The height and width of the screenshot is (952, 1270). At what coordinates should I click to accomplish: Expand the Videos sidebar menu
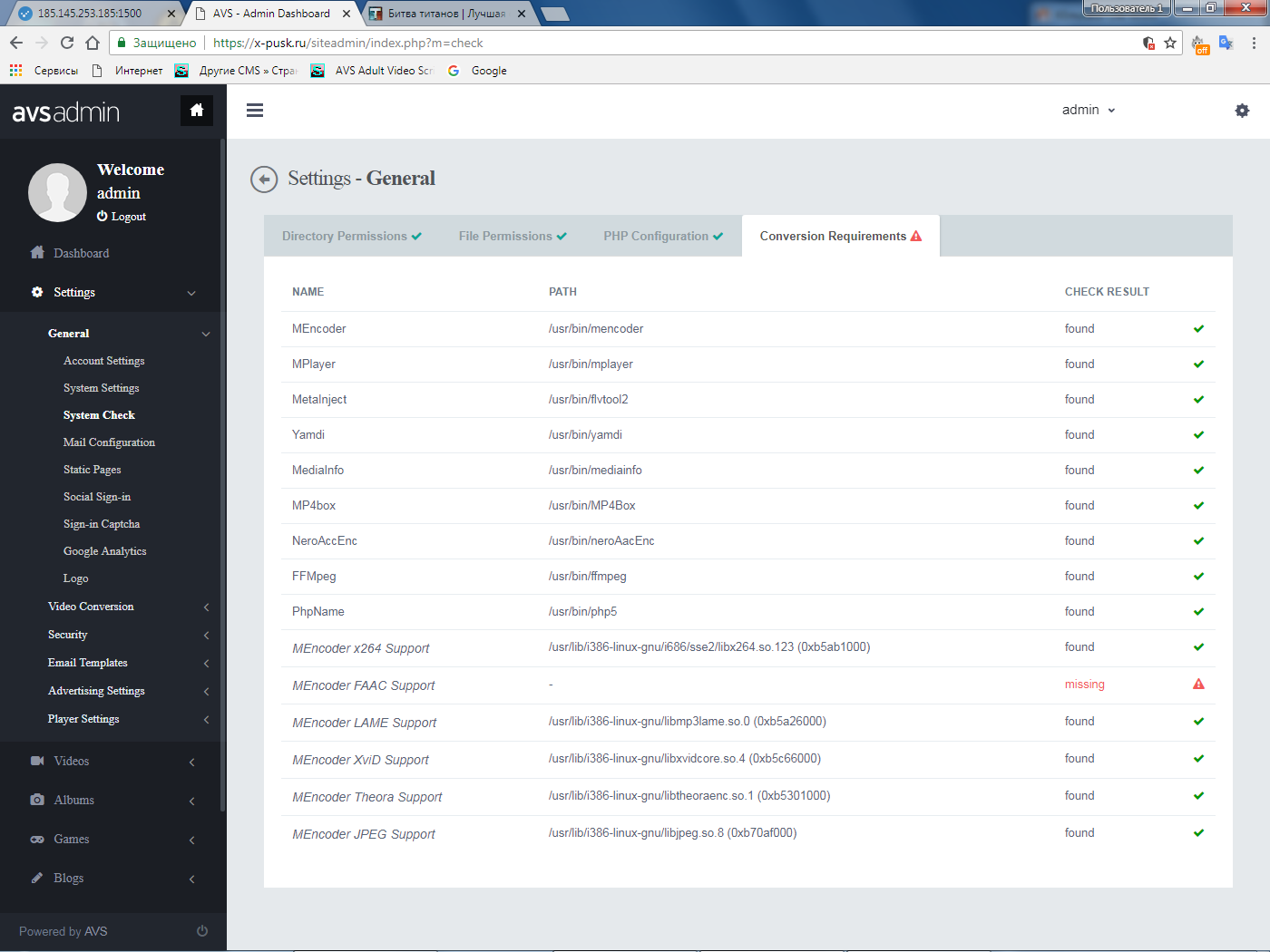[72, 762]
